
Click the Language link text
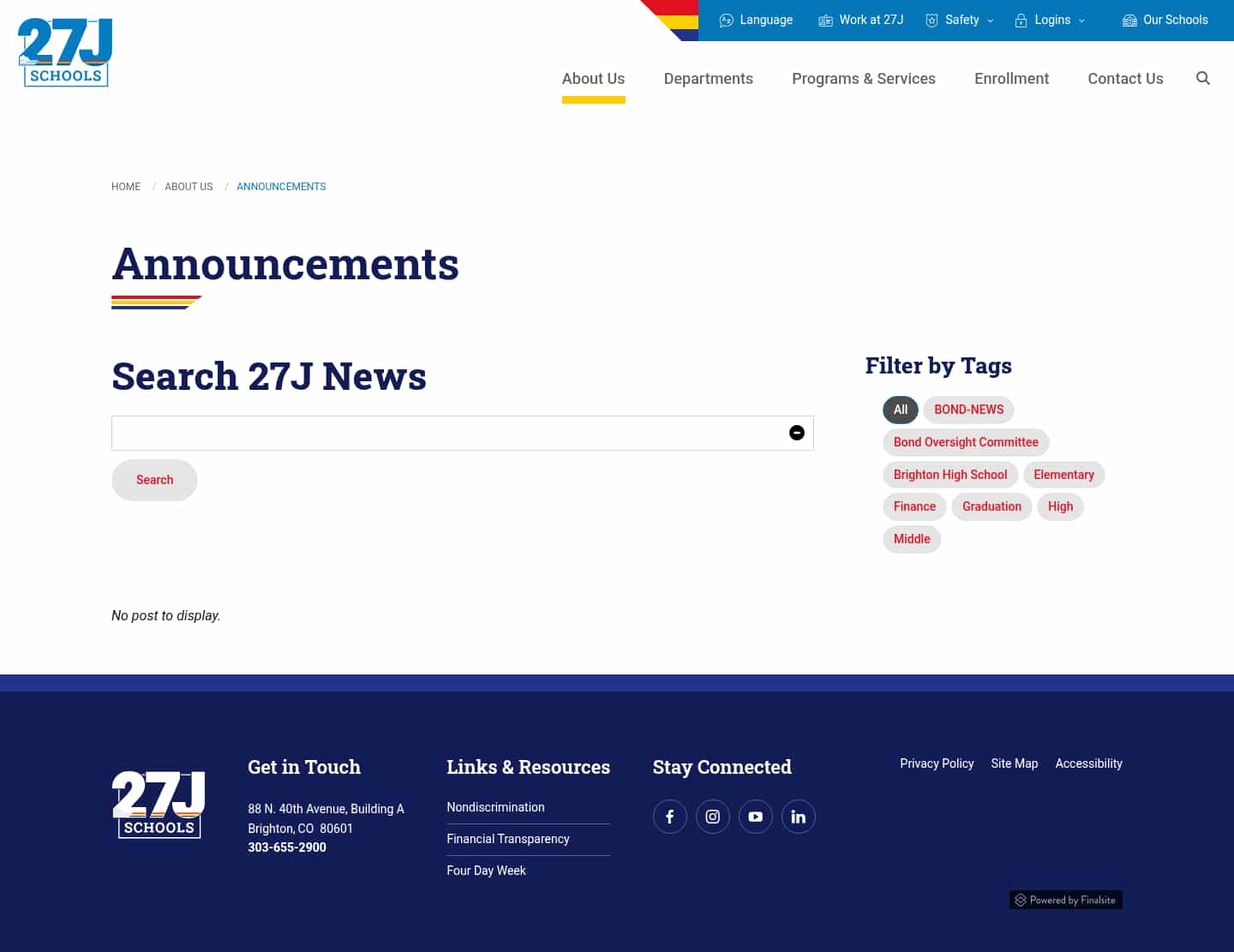tap(766, 20)
